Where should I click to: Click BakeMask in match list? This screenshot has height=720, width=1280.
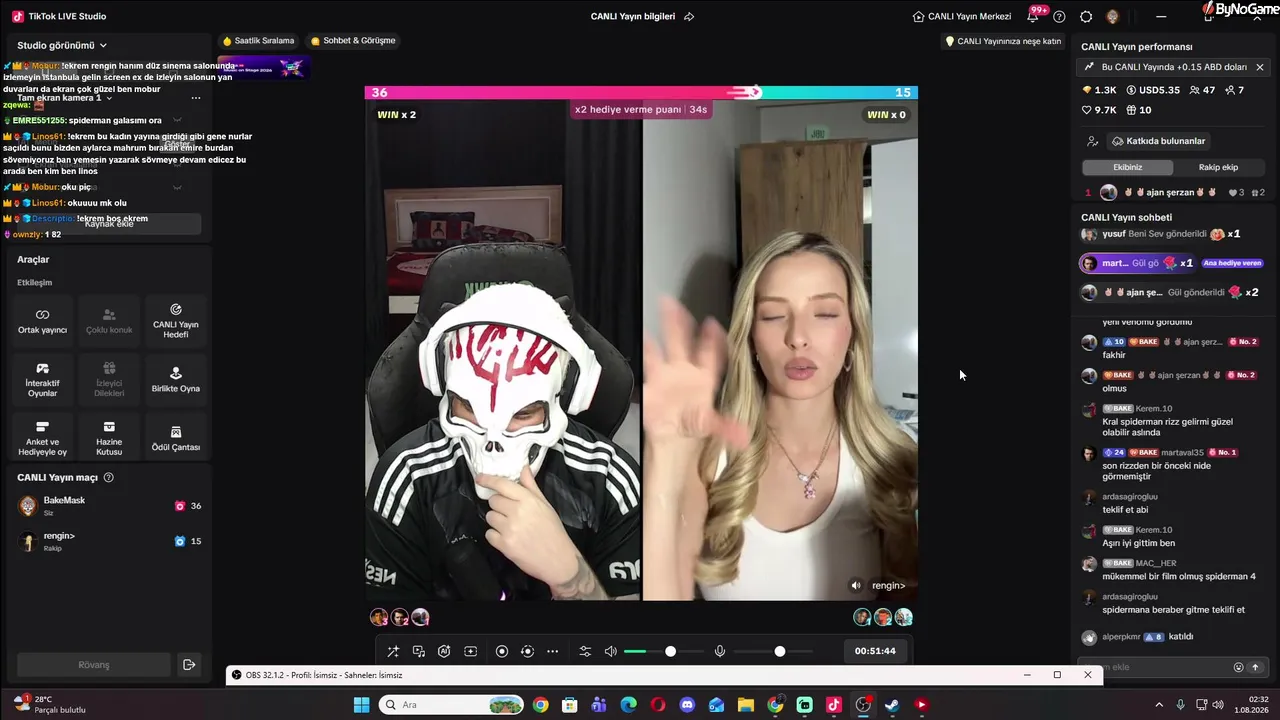[x=110, y=505]
